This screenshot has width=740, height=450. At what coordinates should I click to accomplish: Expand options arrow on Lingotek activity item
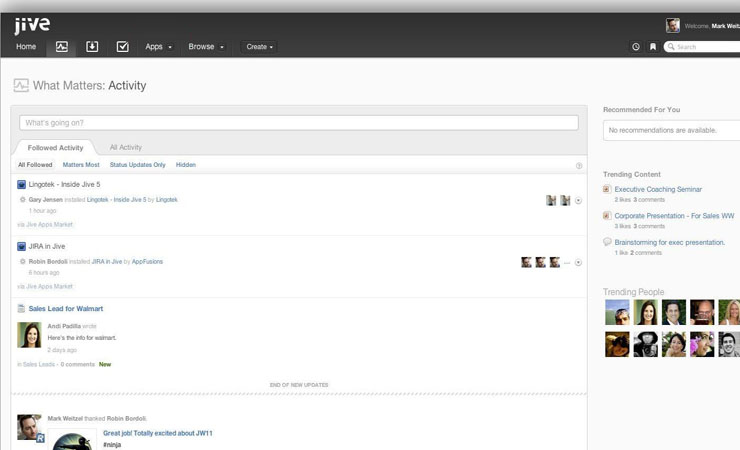[x=579, y=201]
